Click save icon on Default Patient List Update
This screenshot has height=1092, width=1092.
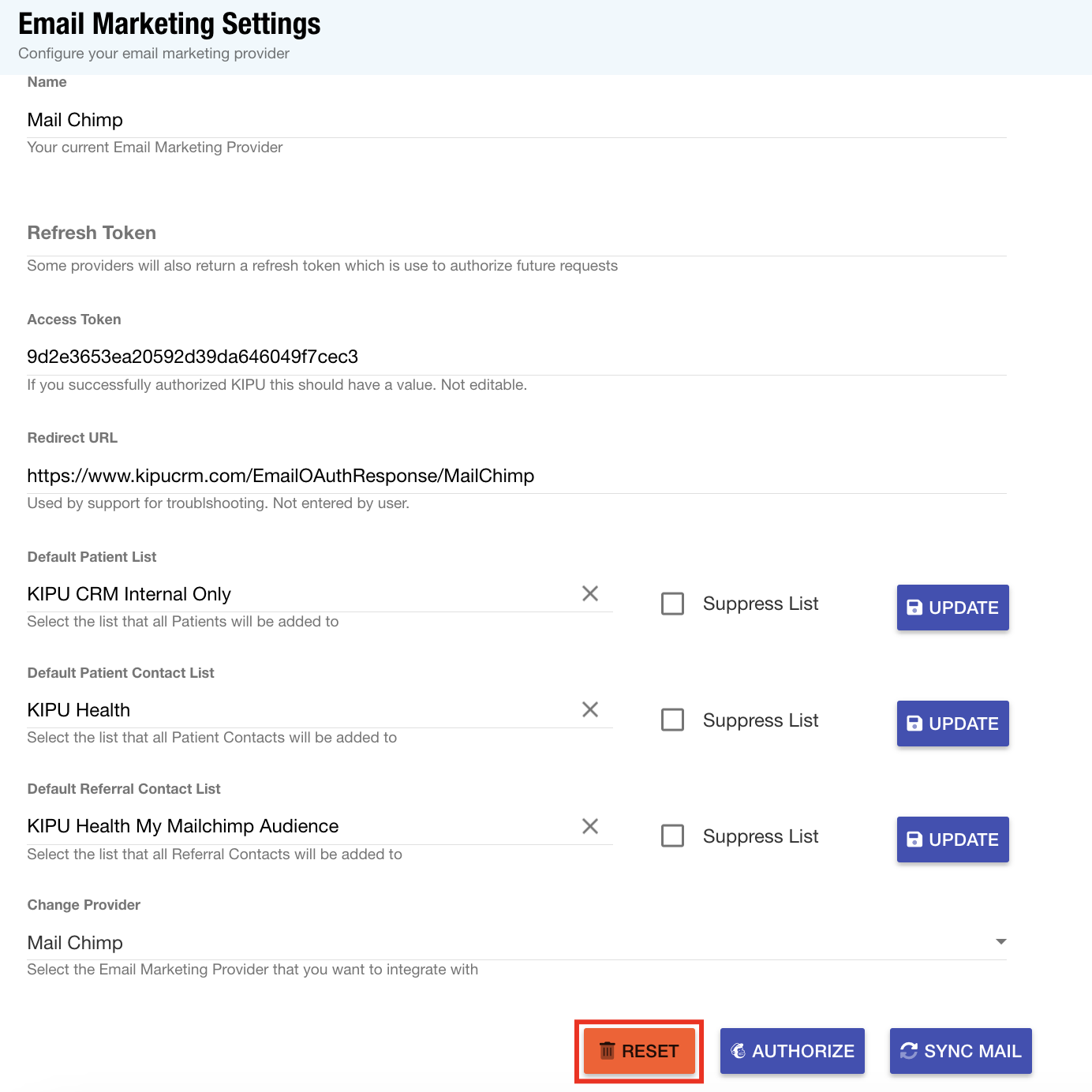[914, 608]
